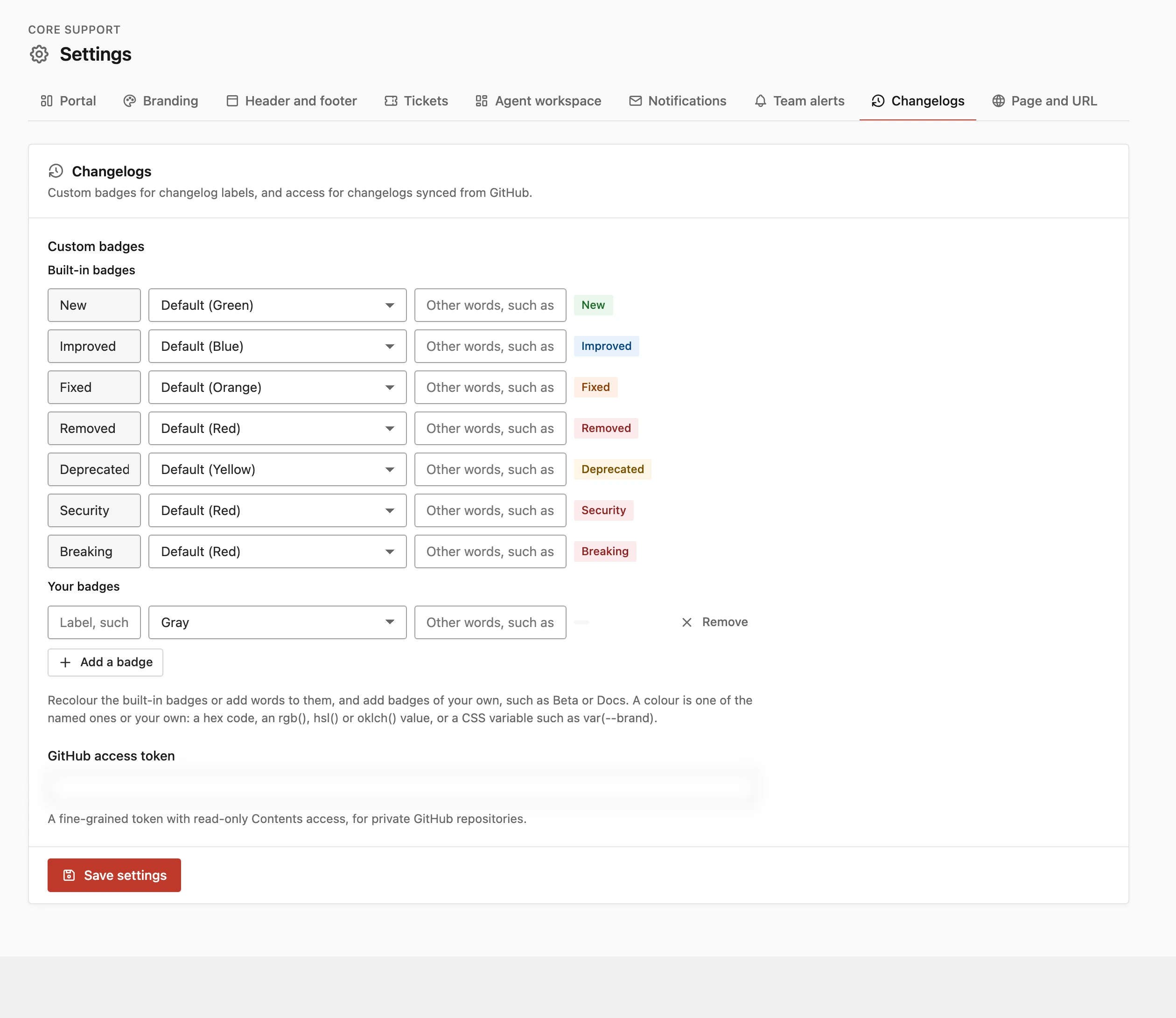The width and height of the screenshot is (1176, 1018).
Task: Open the Tickets tab
Action: point(416,101)
